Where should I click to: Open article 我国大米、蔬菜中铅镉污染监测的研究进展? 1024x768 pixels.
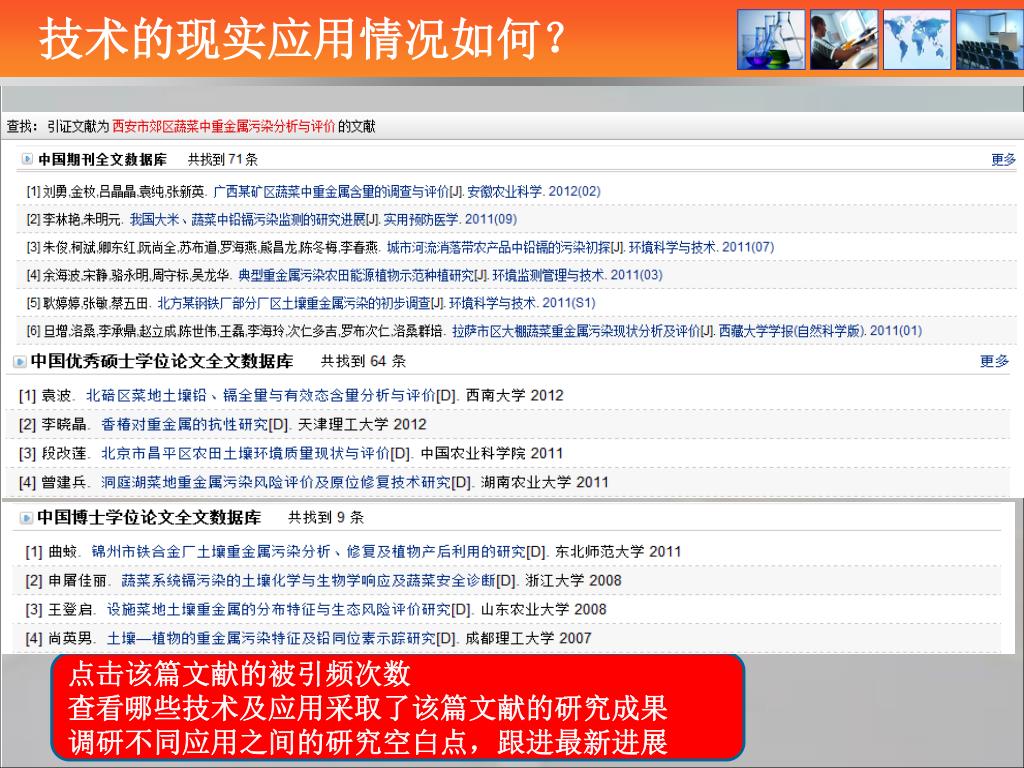248,219
